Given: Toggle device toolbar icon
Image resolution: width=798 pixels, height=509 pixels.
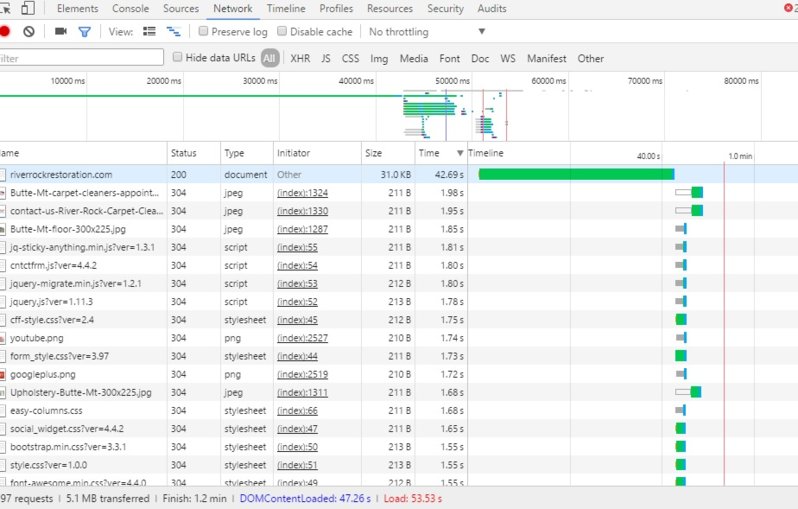Looking at the screenshot, I should tap(28, 9).
